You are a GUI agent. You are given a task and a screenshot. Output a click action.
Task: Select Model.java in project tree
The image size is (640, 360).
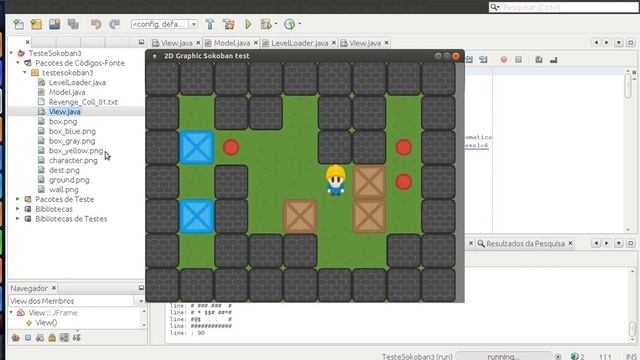[67, 92]
